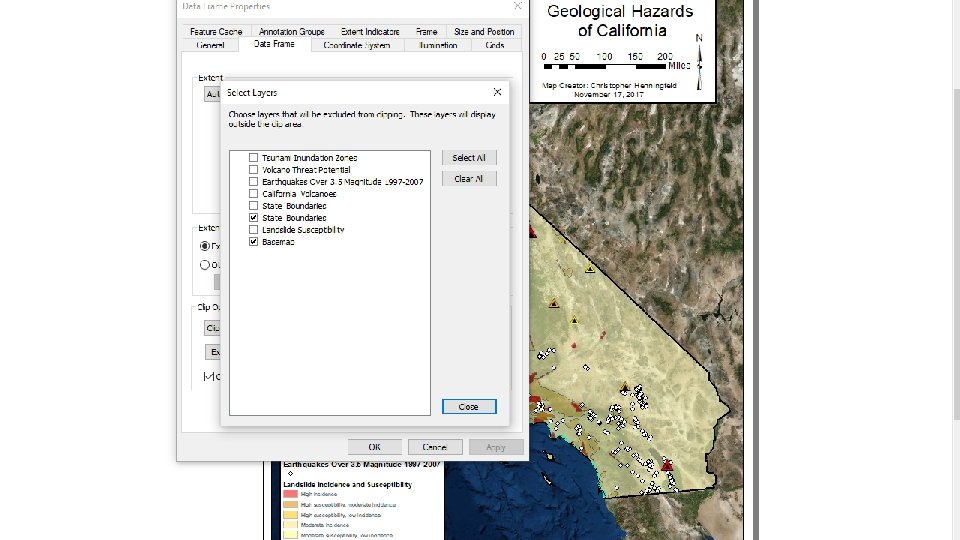Click OK in Data Frame Properties
Viewport: 960px width, 540px height.
[x=375, y=447]
